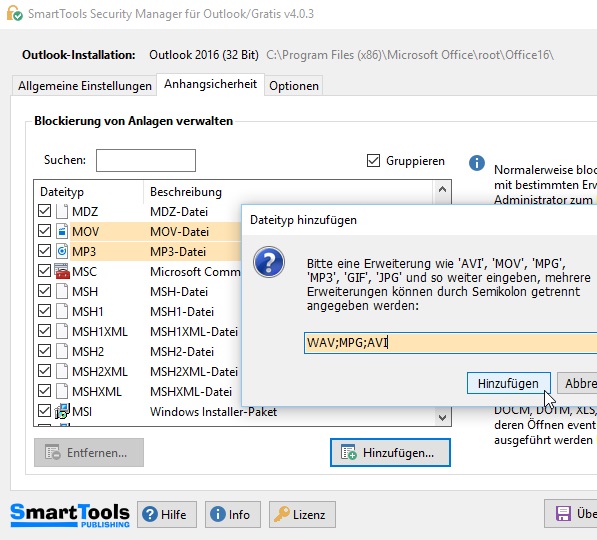Open the Lizenz button
597x540 pixels.
tap(302, 514)
